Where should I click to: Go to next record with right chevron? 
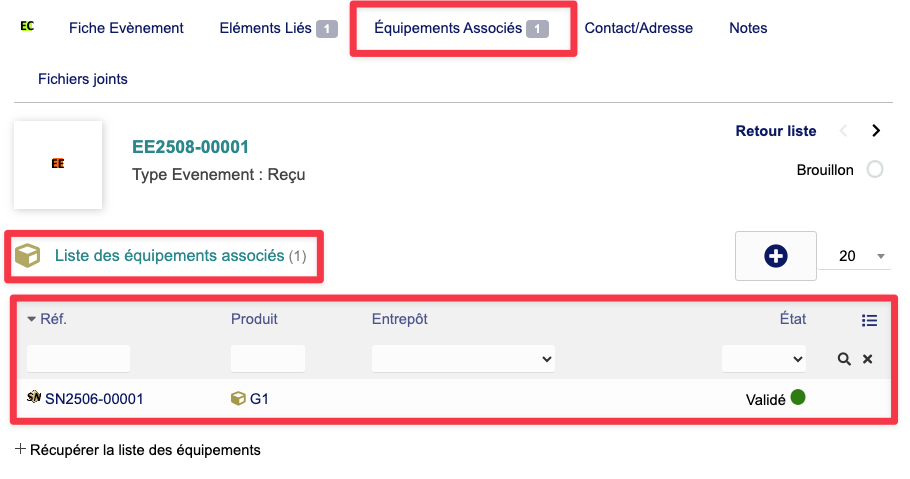(876, 131)
